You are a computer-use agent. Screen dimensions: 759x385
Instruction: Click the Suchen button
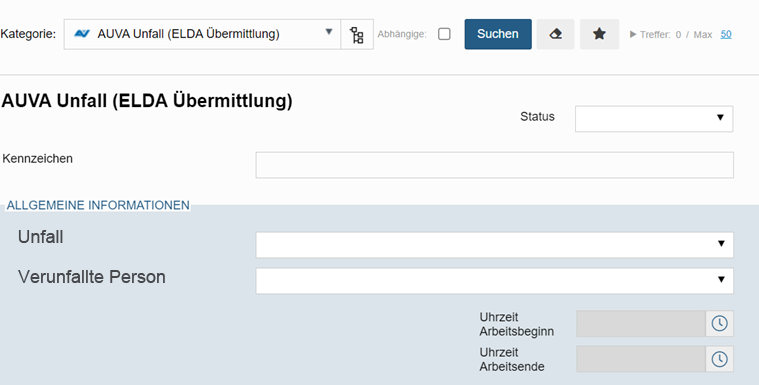click(498, 34)
